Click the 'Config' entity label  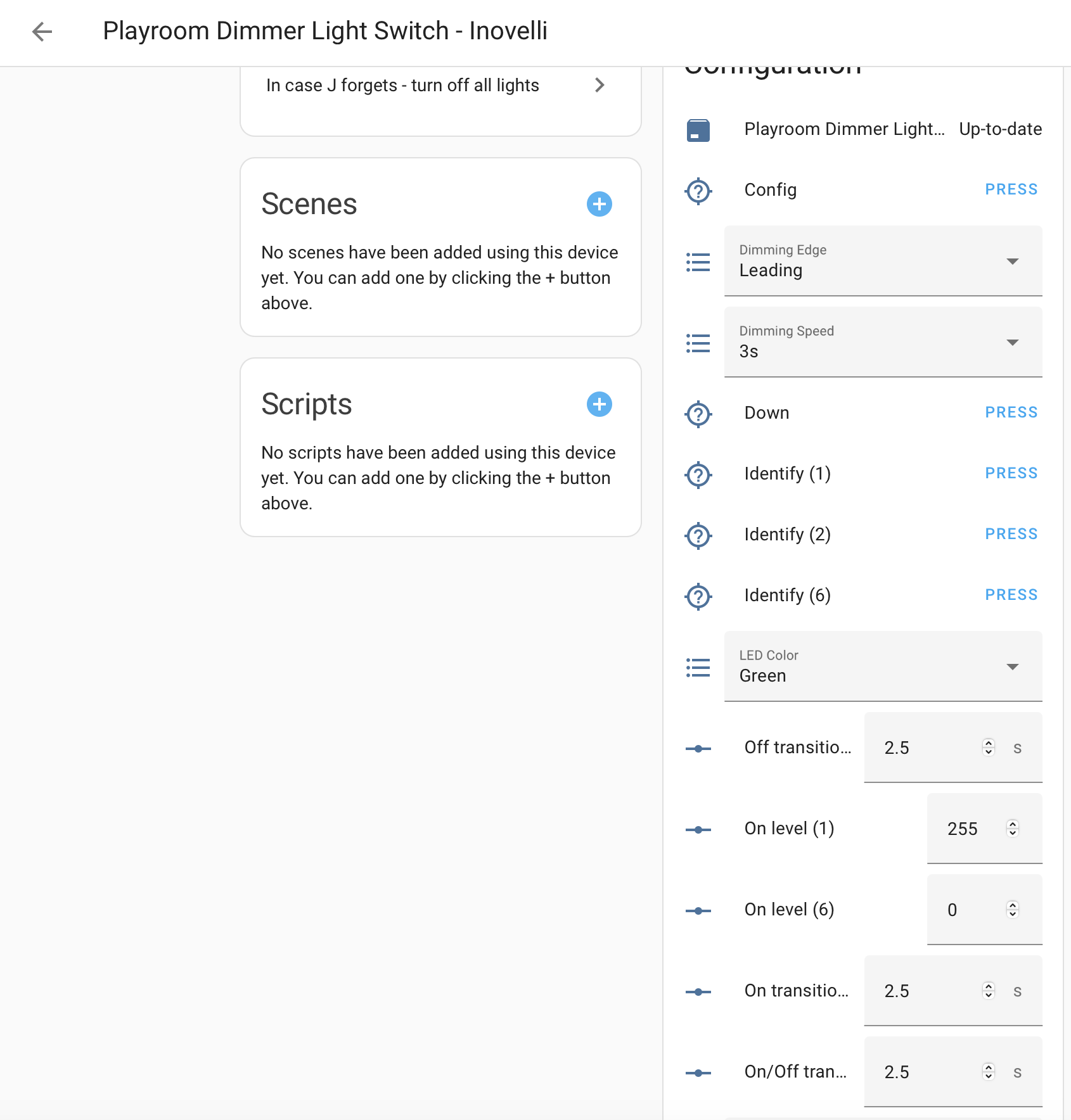(771, 190)
